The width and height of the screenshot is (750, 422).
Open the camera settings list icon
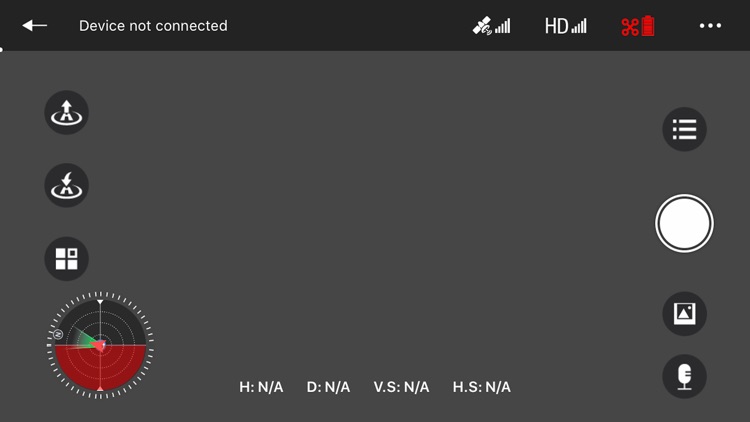(x=684, y=129)
